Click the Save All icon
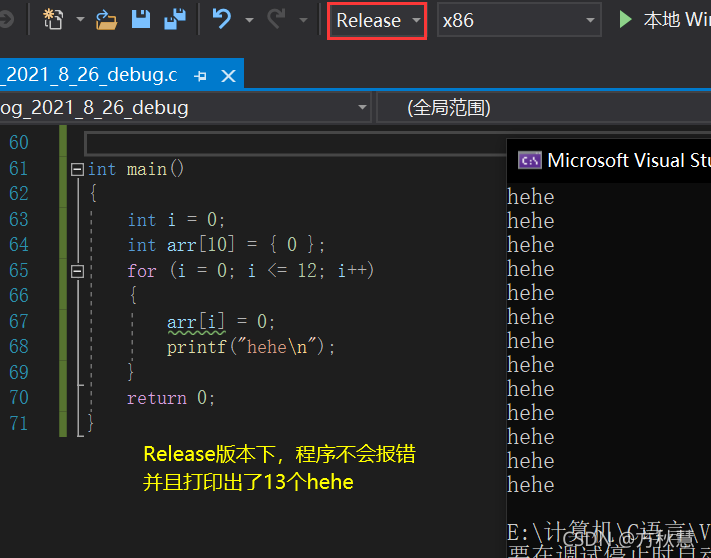Viewport: 711px width, 558px height. pos(175,19)
